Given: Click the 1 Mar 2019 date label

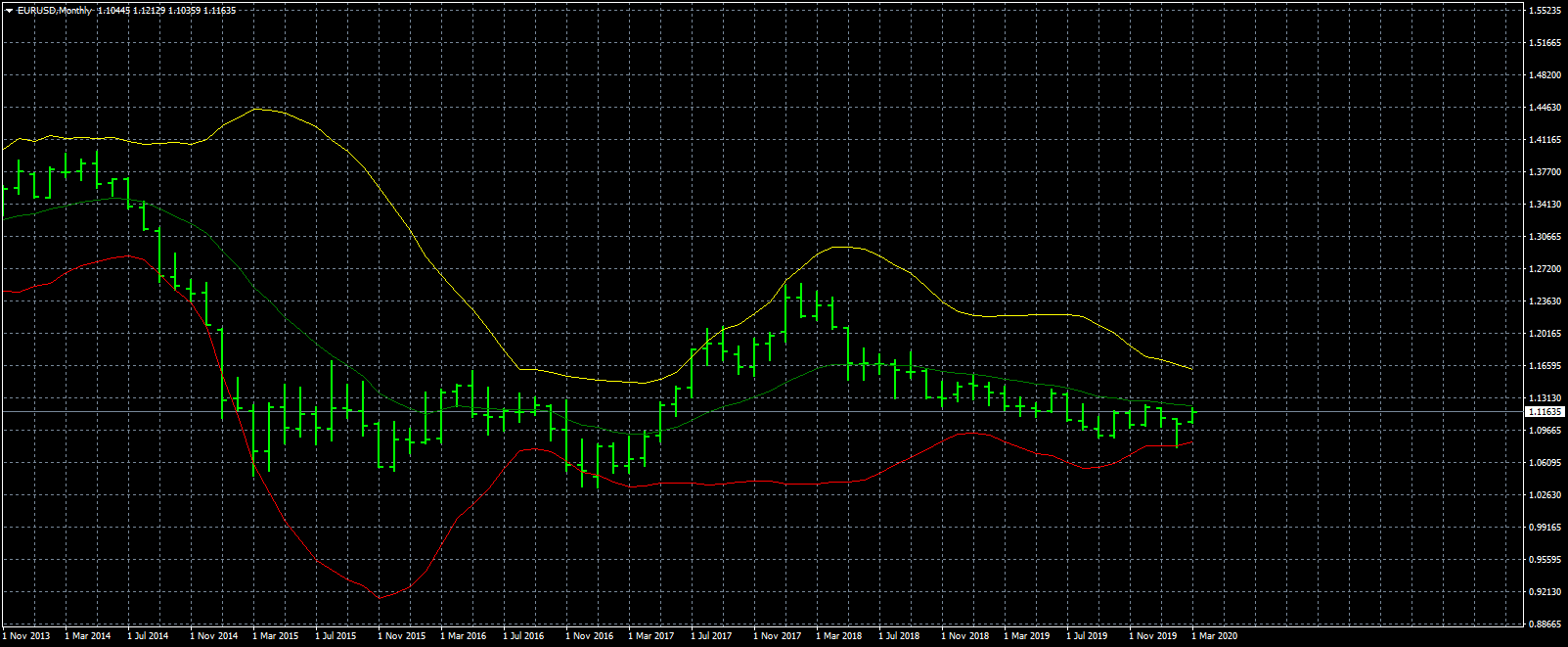Looking at the screenshot, I should (x=1027, y=636).
